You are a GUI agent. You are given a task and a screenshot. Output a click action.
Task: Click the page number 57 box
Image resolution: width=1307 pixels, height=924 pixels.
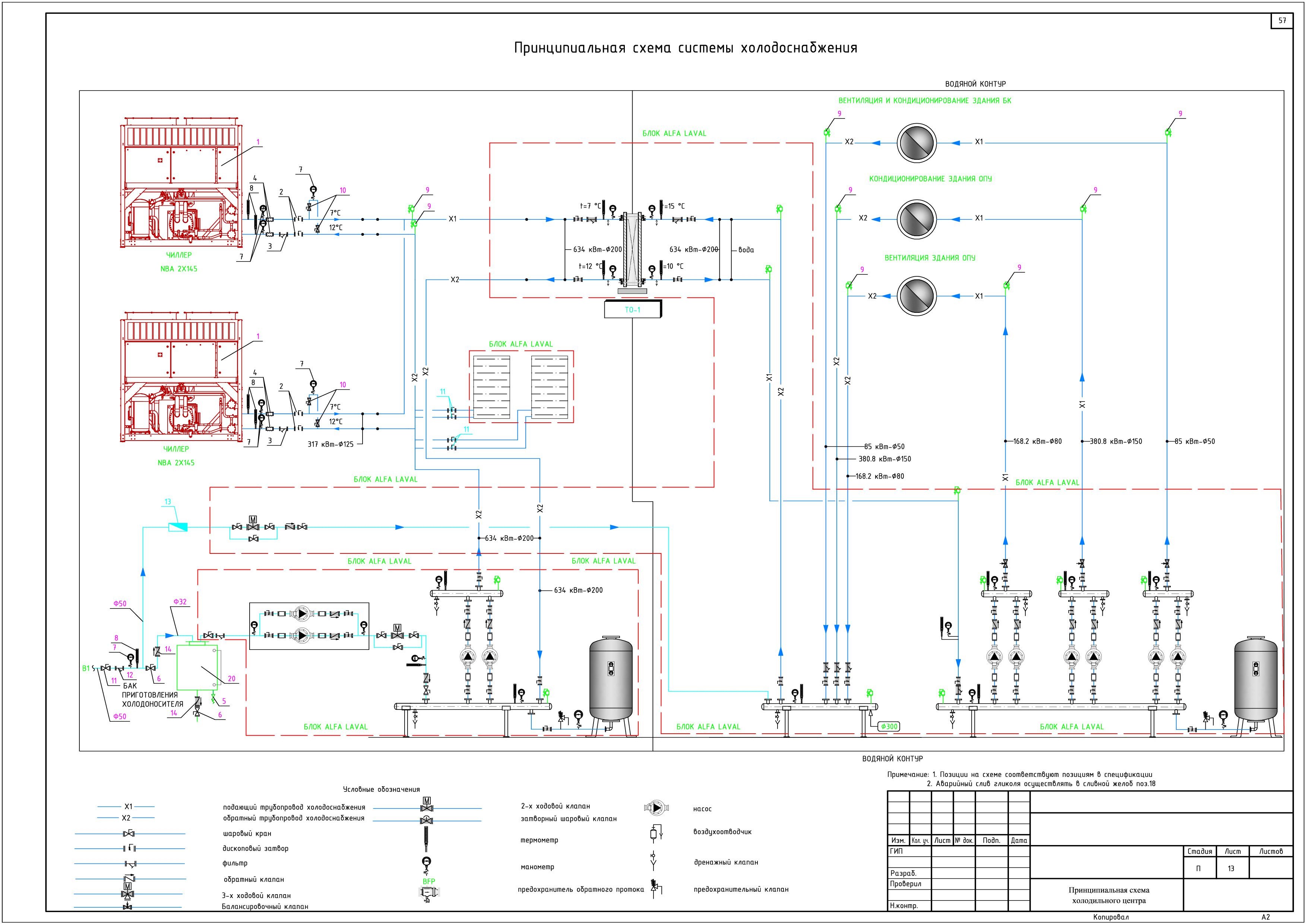(x=1282, y=21)
